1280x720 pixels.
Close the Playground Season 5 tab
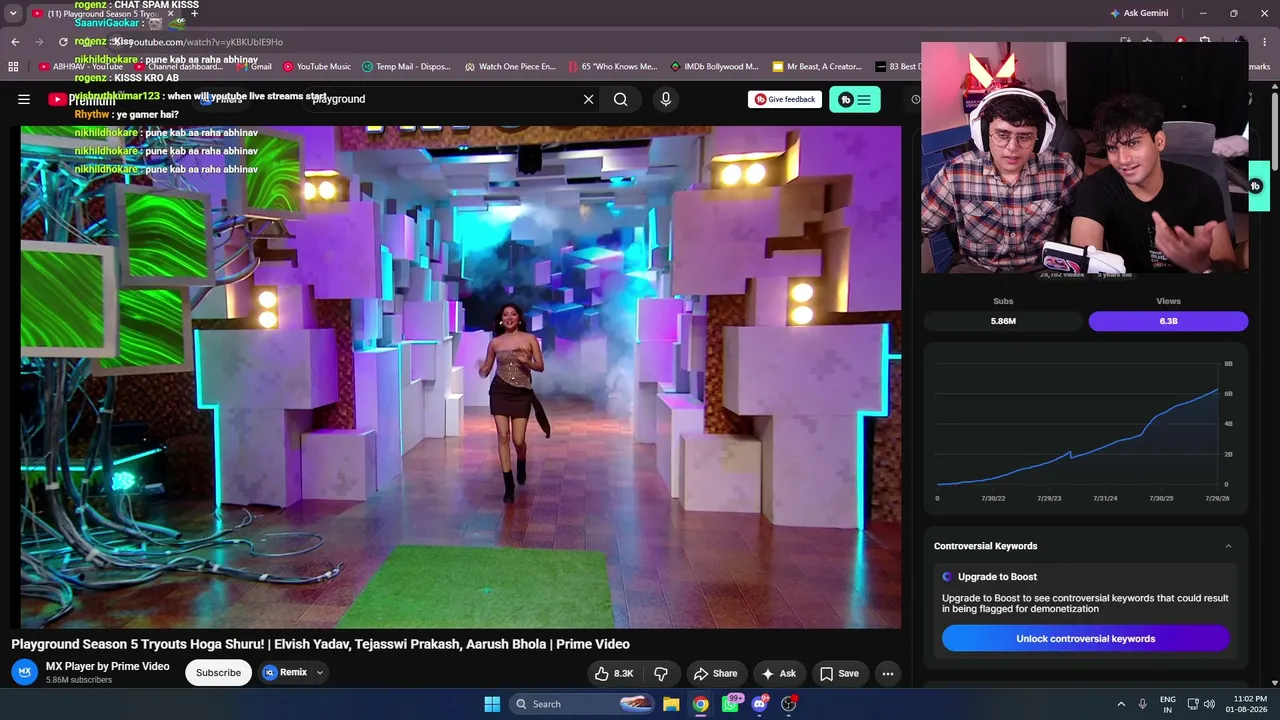pos(170,14)
